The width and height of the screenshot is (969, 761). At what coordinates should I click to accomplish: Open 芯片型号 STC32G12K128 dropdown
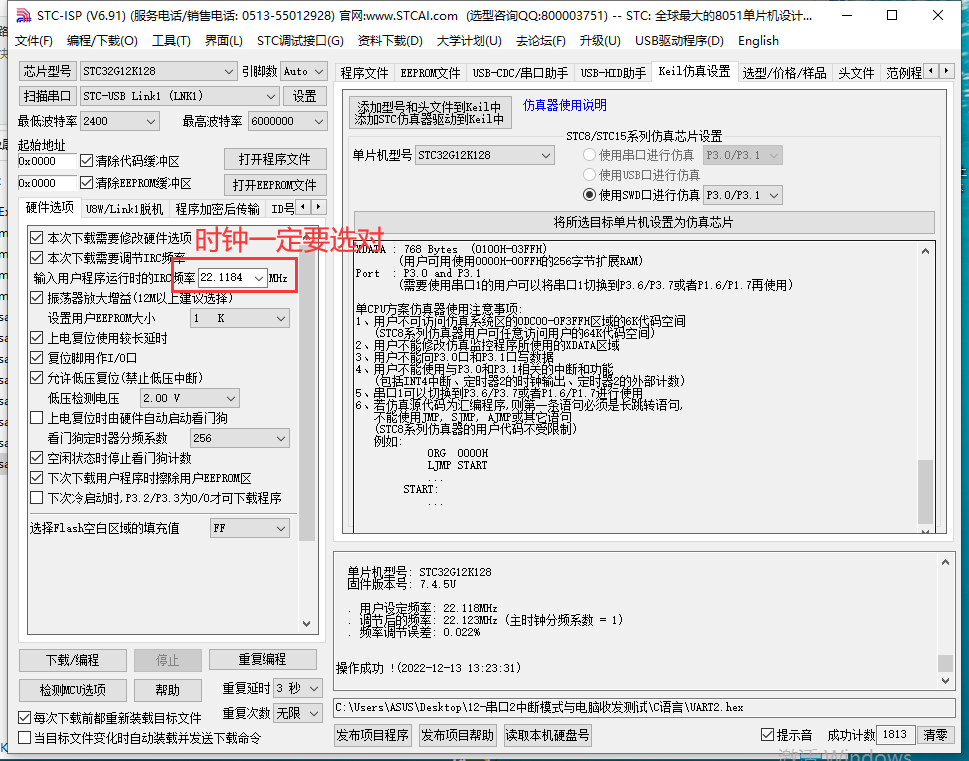pos(158,71)
